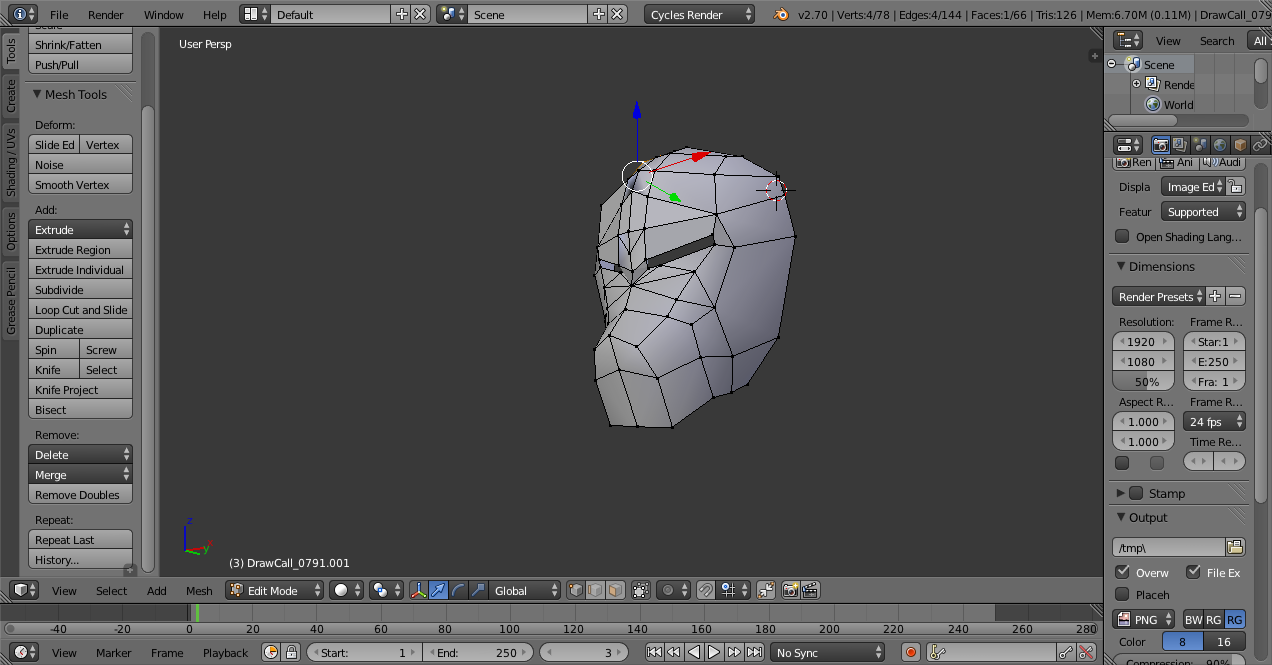Click the Loop Cut and Slide button
Viewport: 1272px width, 665px height.
tap(80, 309)
